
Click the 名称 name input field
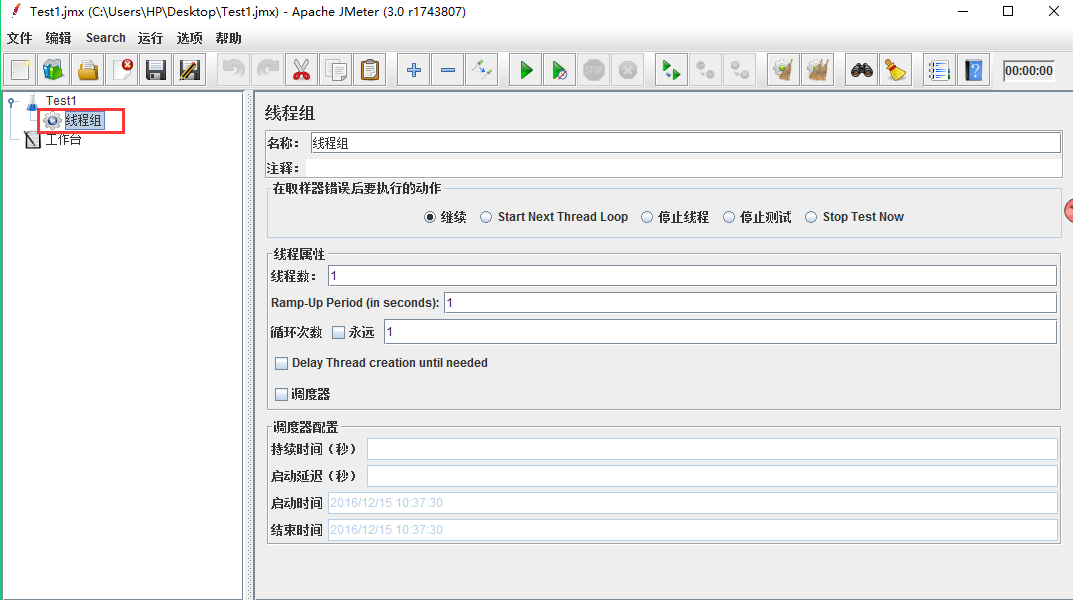pos(686,143)
